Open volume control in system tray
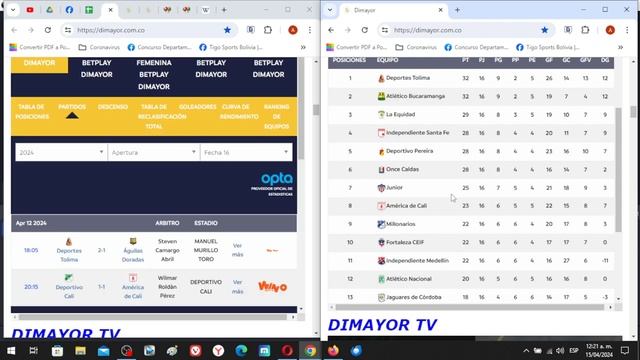The height and width of the screenshot is (360, 640). click(560, 351)
